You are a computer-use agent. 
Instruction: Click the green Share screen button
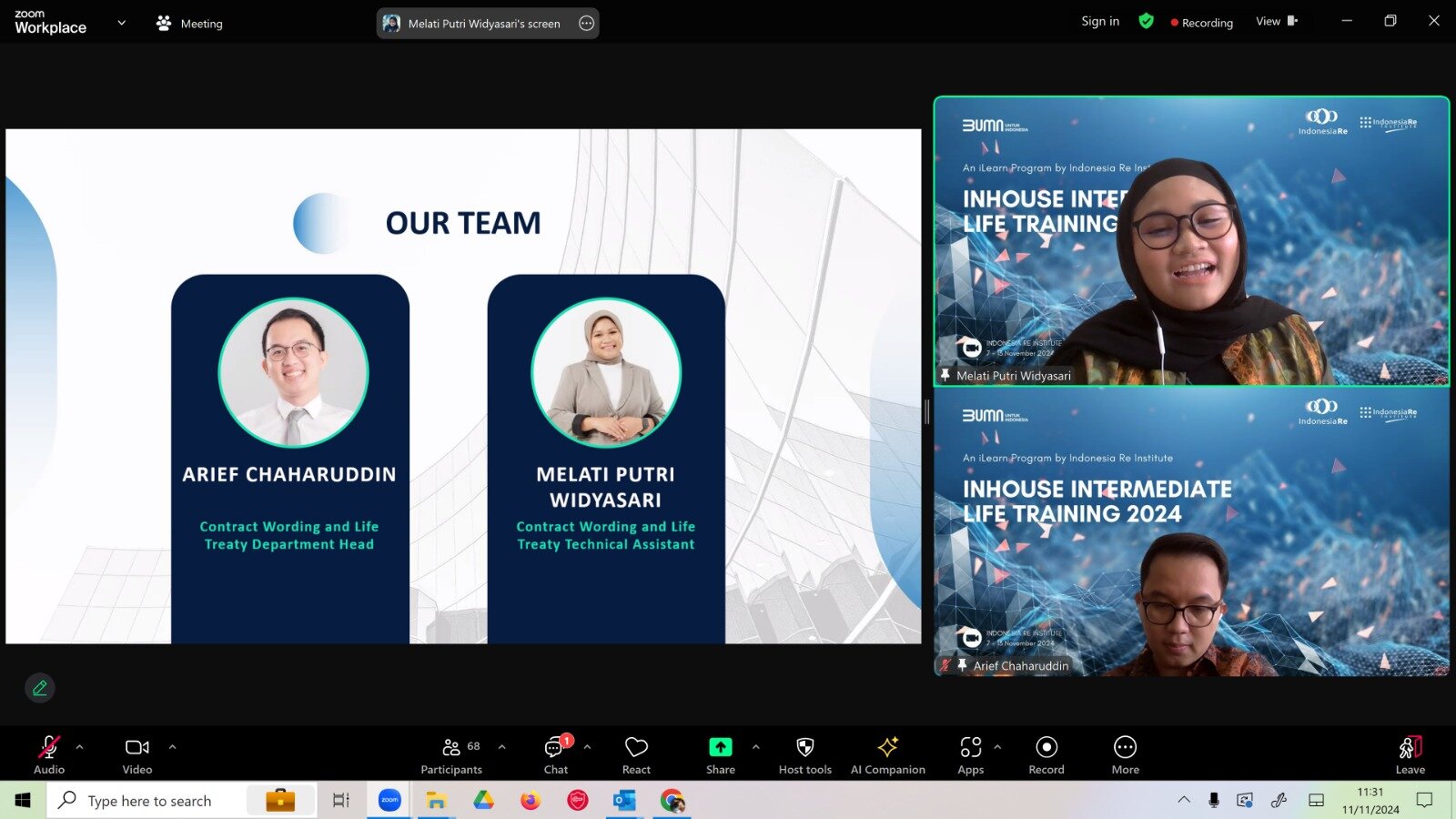pos(721,754)
